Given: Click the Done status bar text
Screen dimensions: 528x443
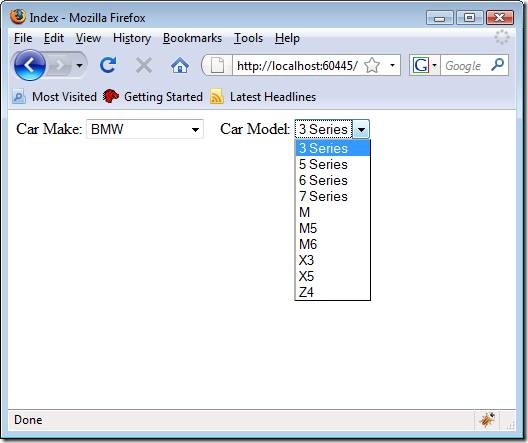Looking at the screenshot, I should point(28,420).
